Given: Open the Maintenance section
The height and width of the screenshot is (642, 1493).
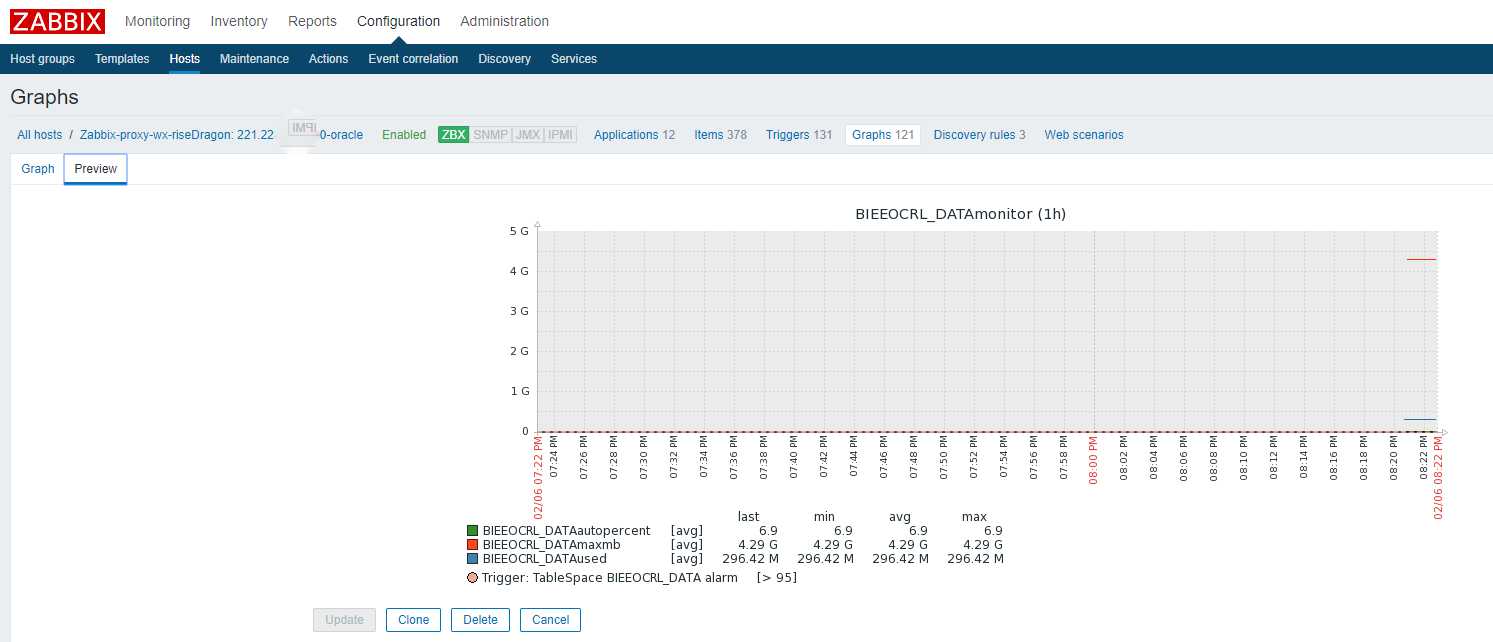Looking at the screenshot, I should pos(254,59).
